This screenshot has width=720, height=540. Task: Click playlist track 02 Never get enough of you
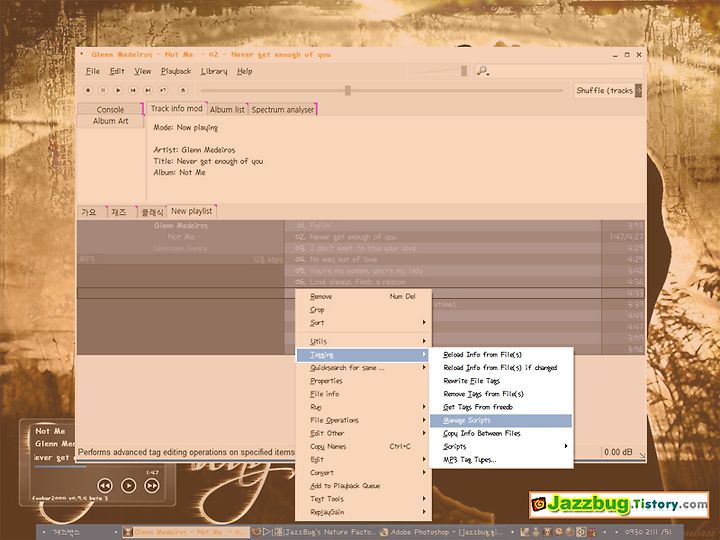click(x=464, y=237)
